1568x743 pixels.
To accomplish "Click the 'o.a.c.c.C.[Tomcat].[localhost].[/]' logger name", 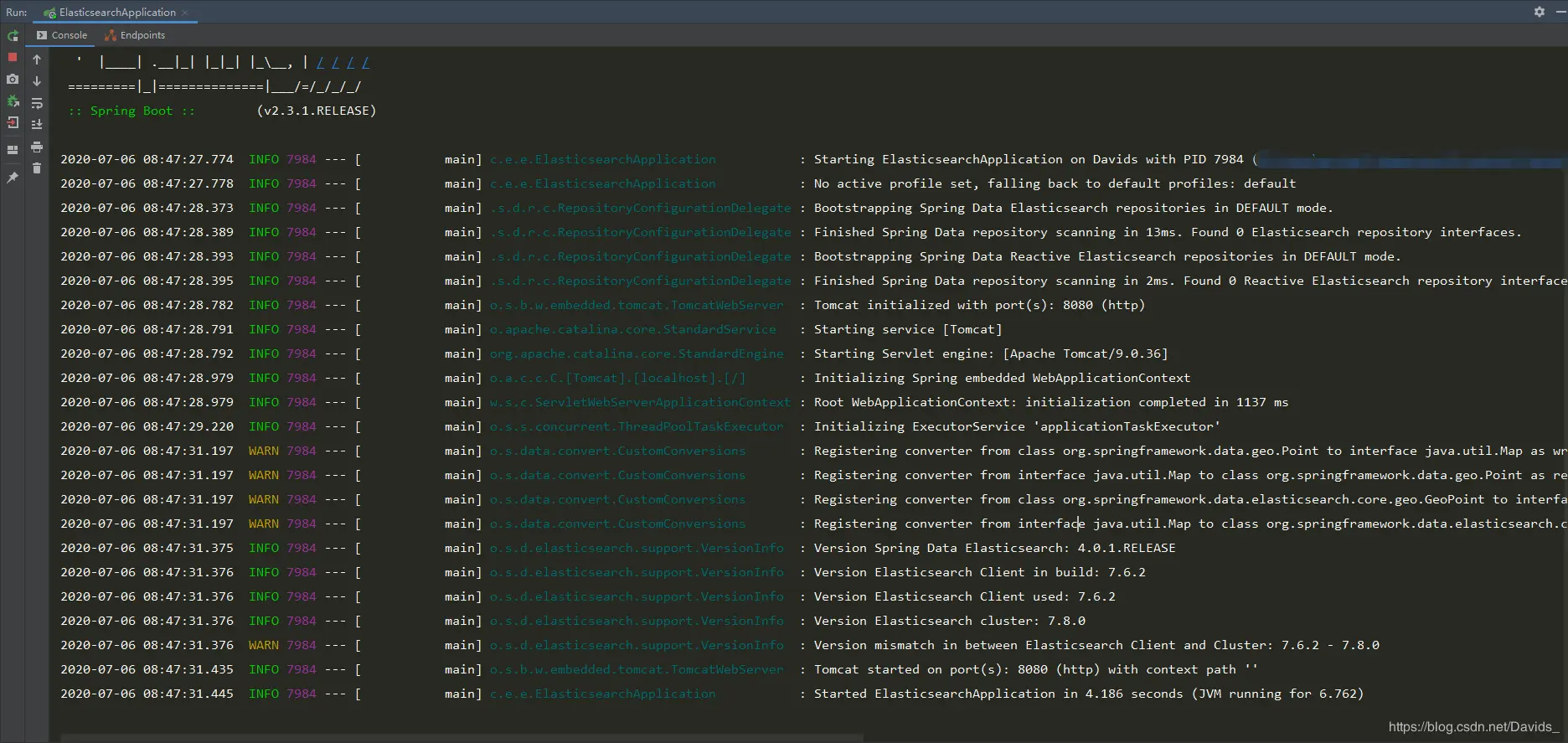I will click(618, 378).
